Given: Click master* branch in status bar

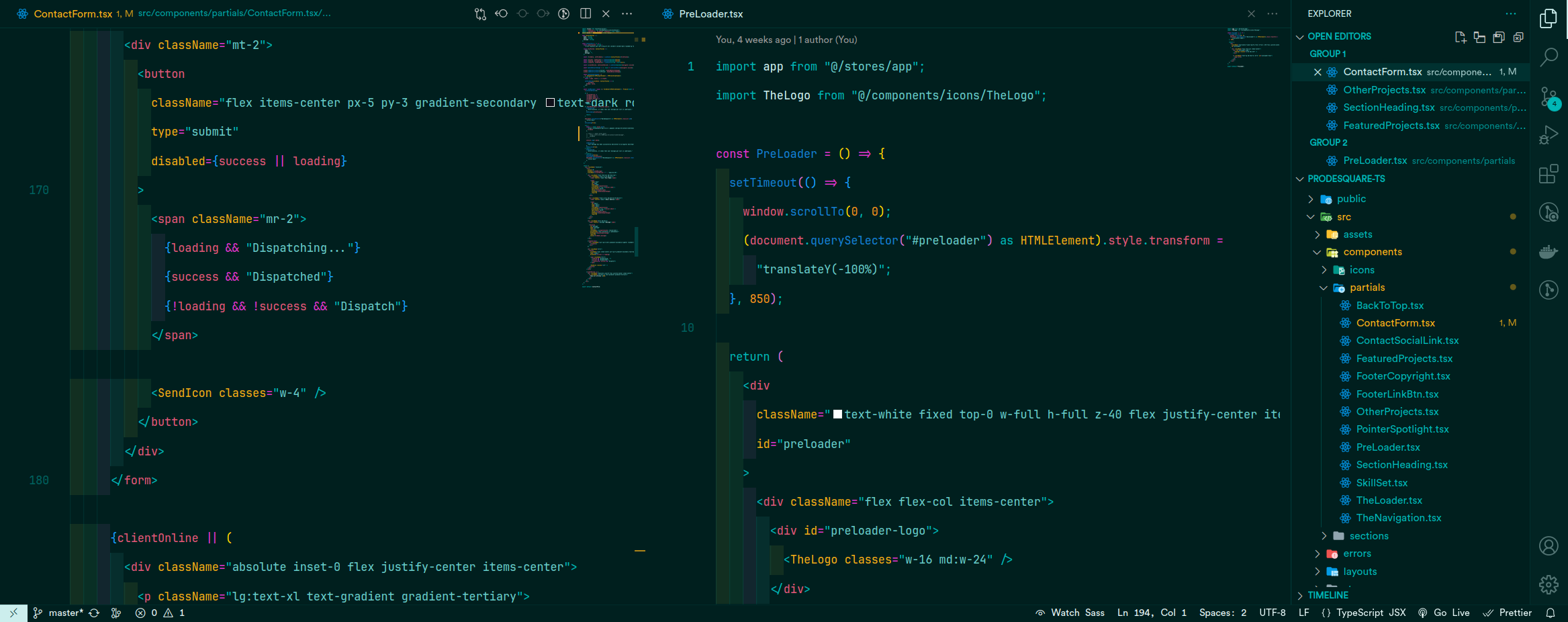Looking at the screenshot, I should (x=58, y=613).
